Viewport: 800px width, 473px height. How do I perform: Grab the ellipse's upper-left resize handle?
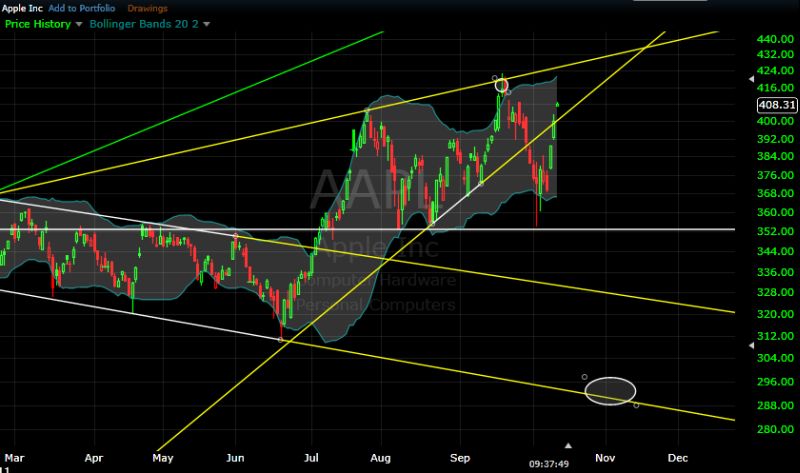point(585,377)
